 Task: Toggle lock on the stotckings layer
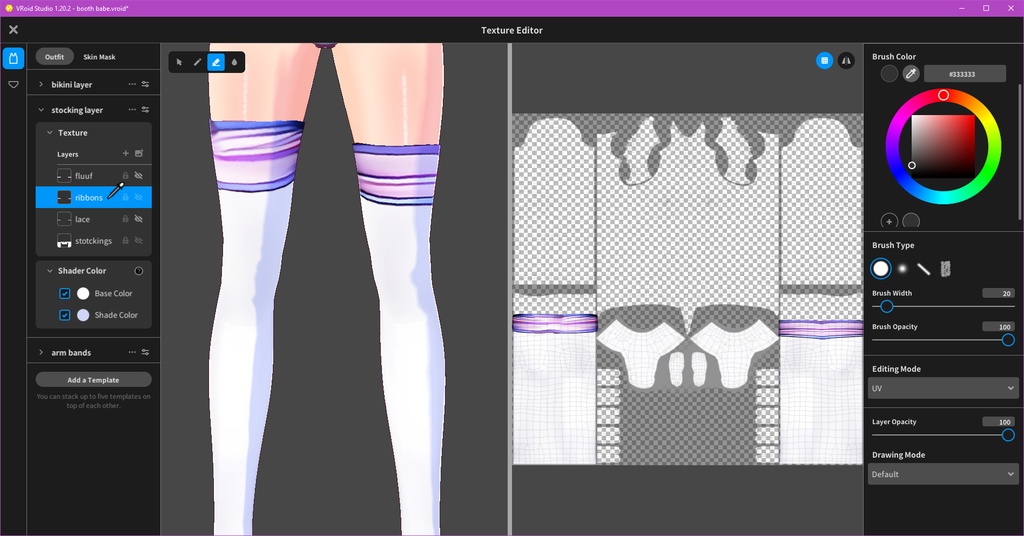tap(125, 240)
